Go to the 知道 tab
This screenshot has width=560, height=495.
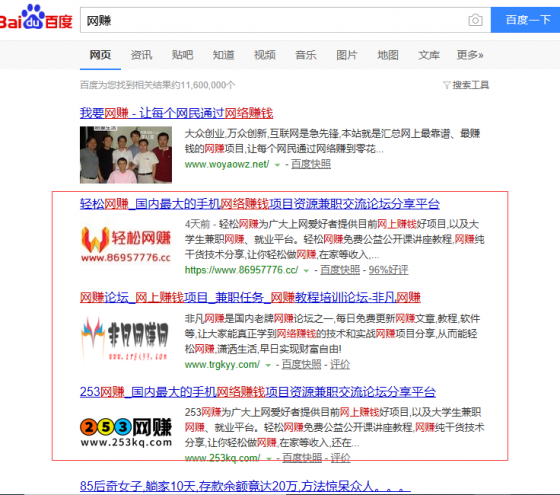click(224, 55)
